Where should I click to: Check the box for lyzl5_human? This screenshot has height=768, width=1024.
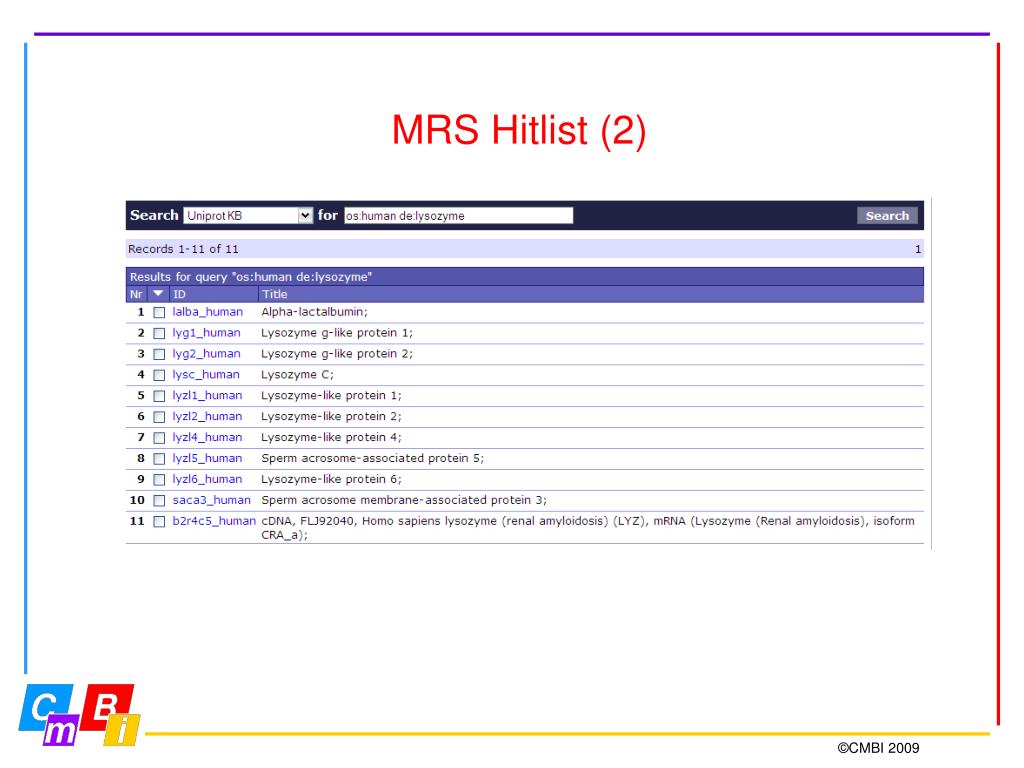(159, 458)
